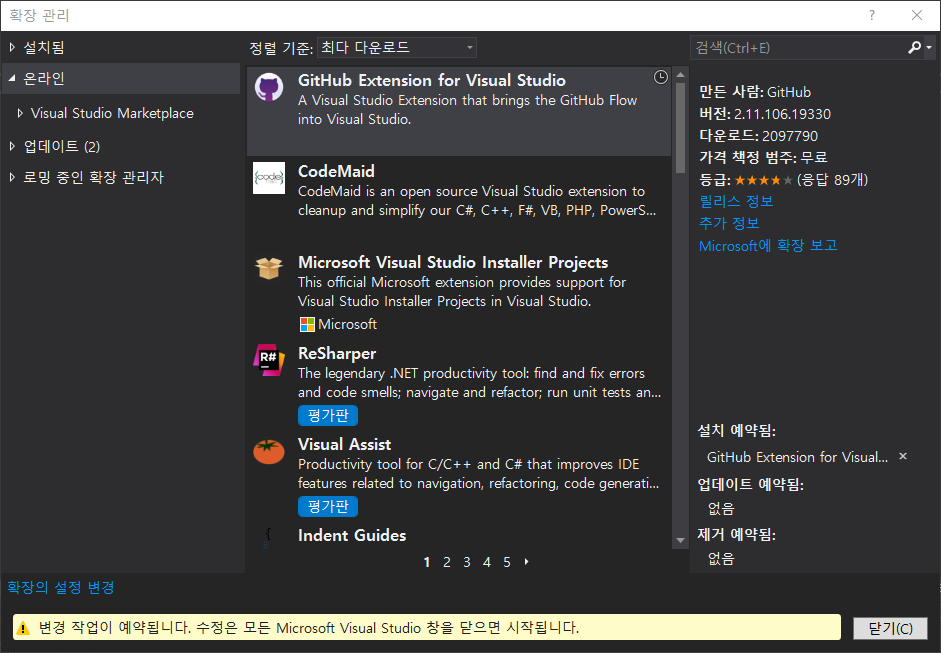Click the next page arrow
The width and height of the screenshot is (941, 653).
pos(526,562)
